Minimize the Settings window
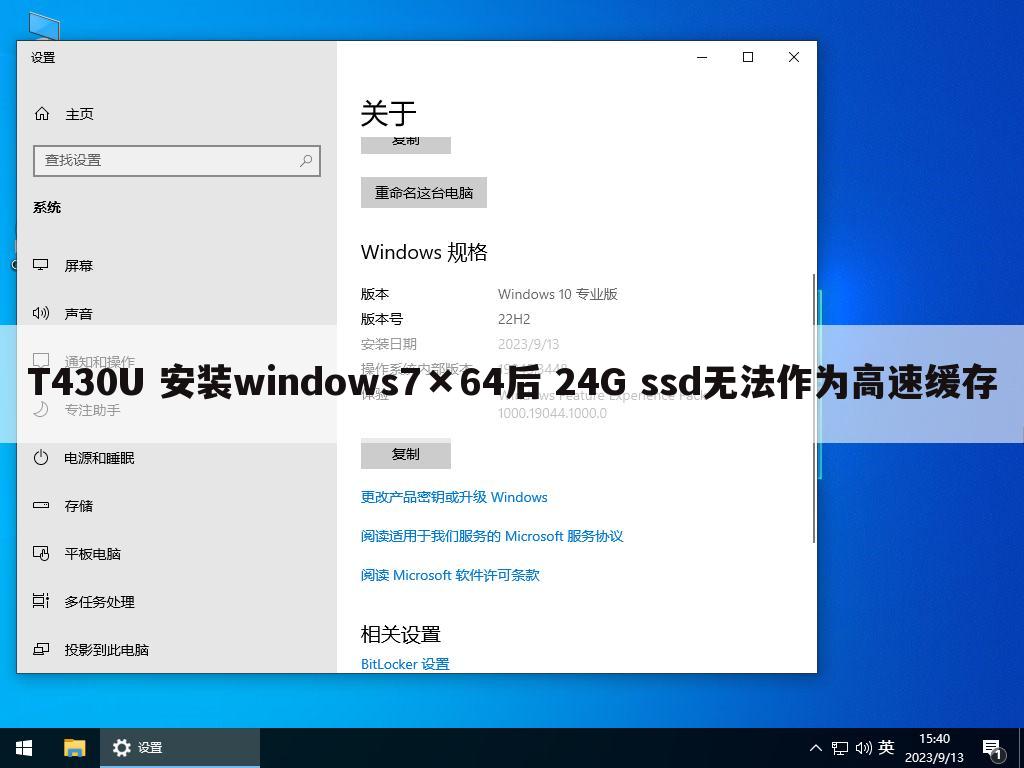Screen dimensions: 1024x768 coord(702,57)
